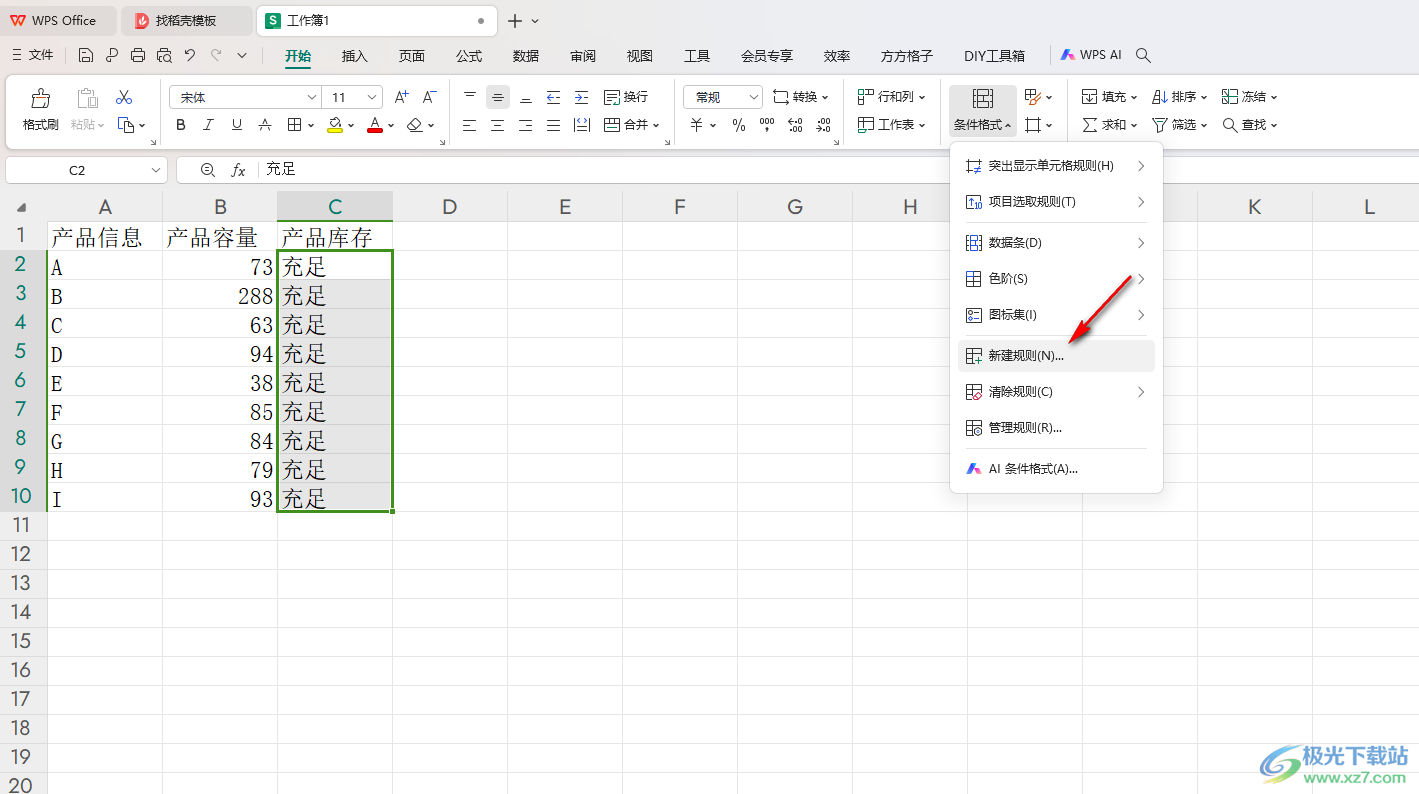Switch to the Formulas (公式) ribbon tab
1419x794 pixels.
[x=469, y=56]
